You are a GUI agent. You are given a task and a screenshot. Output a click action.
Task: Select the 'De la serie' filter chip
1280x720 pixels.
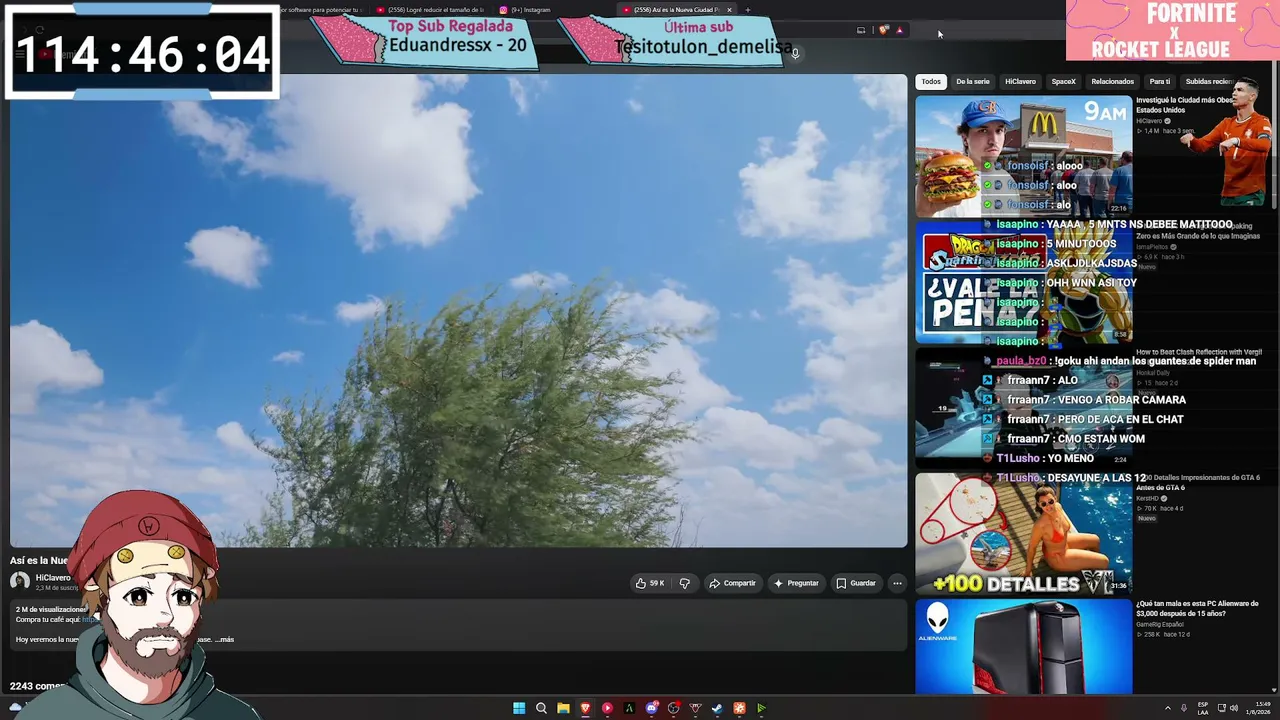(972, 81)
